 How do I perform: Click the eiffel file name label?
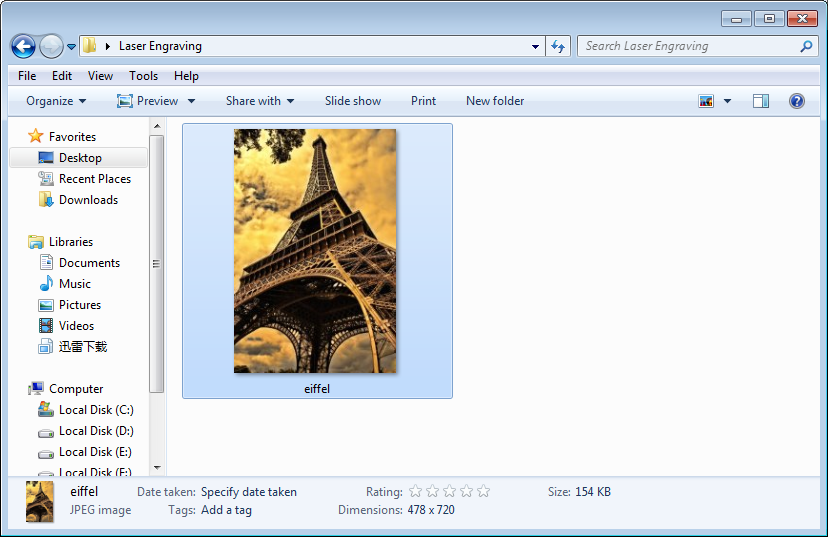pos(317,389)
